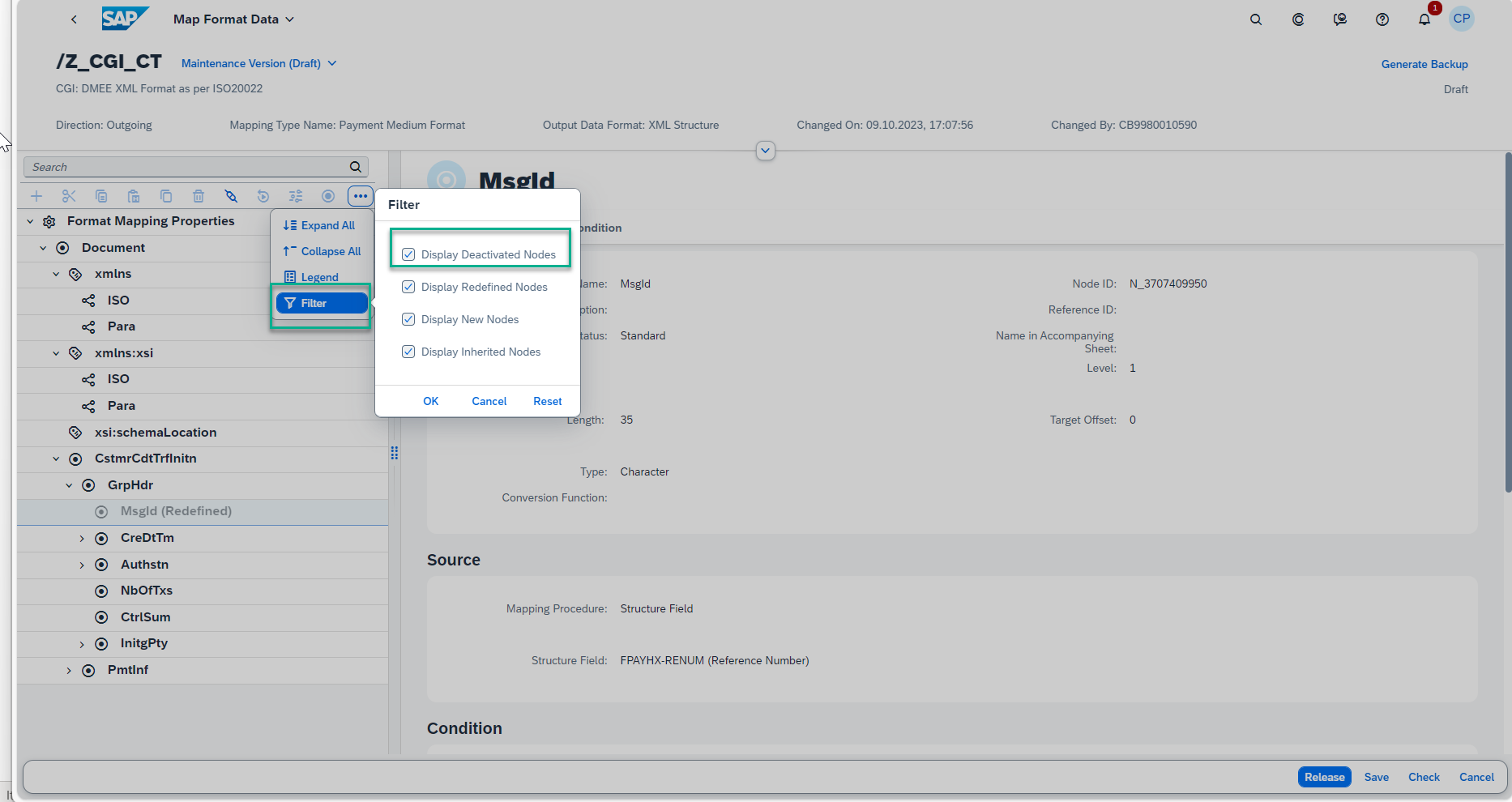Choose Collapse All from overflow menu

tap(322, 251)
